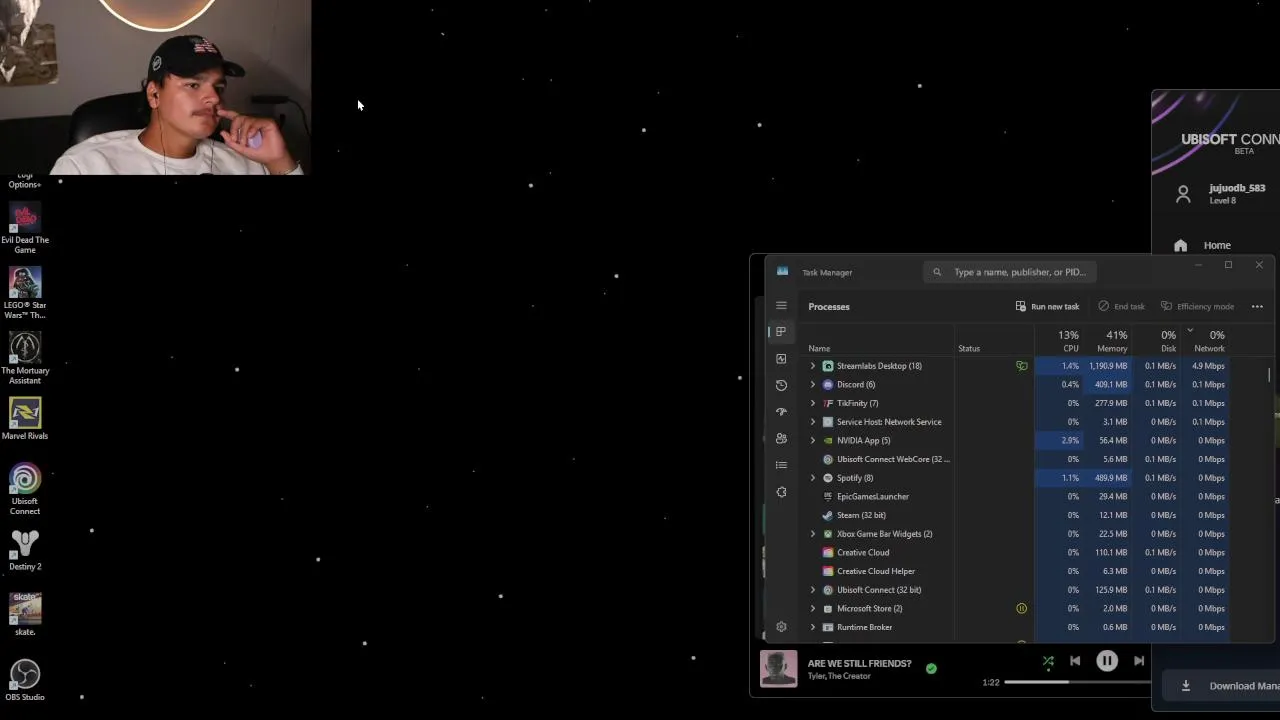Open The Mortuary Assistant desktop shortcut

25,358
